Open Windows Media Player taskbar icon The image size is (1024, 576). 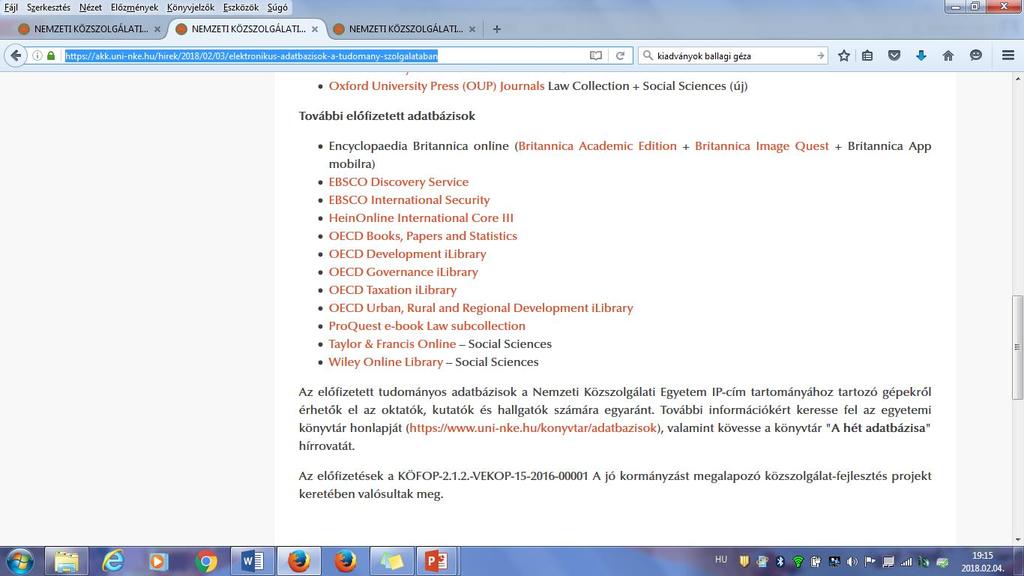click(x=159, y=561)
